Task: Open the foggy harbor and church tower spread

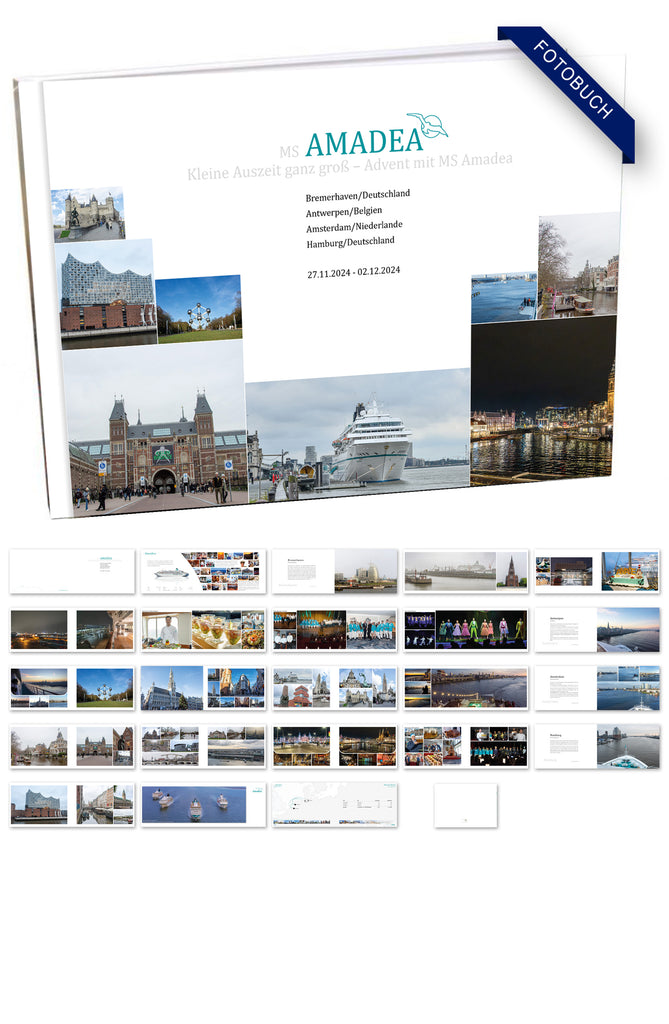Action: click(x=466, y=571)
